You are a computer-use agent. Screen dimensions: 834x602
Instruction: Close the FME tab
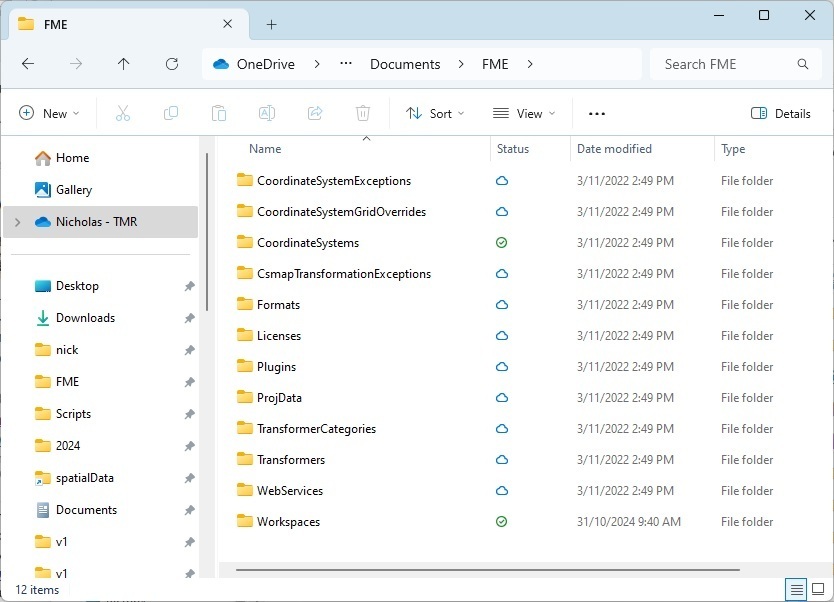228,24
